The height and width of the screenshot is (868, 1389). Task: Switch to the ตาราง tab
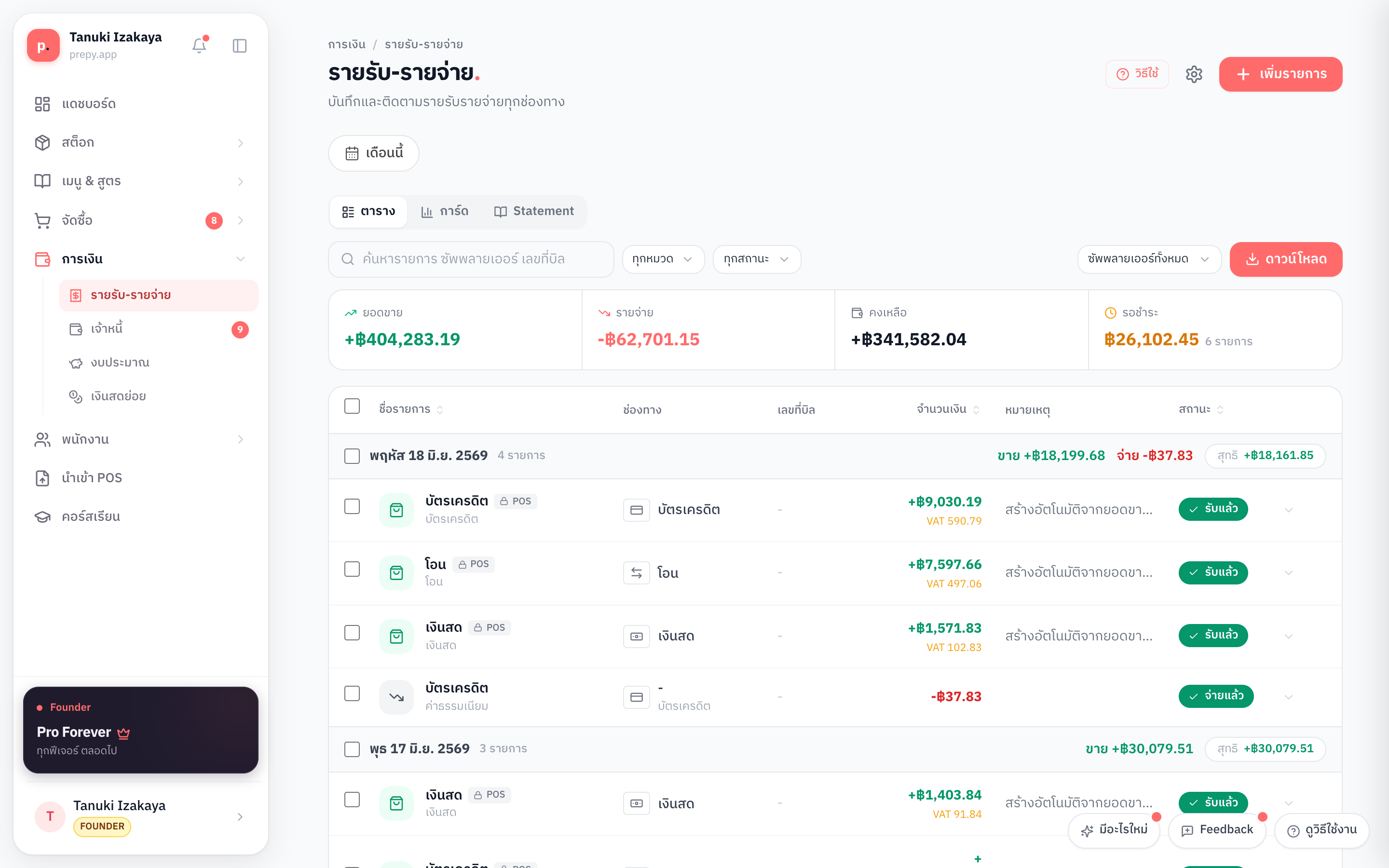click(368, 212)
